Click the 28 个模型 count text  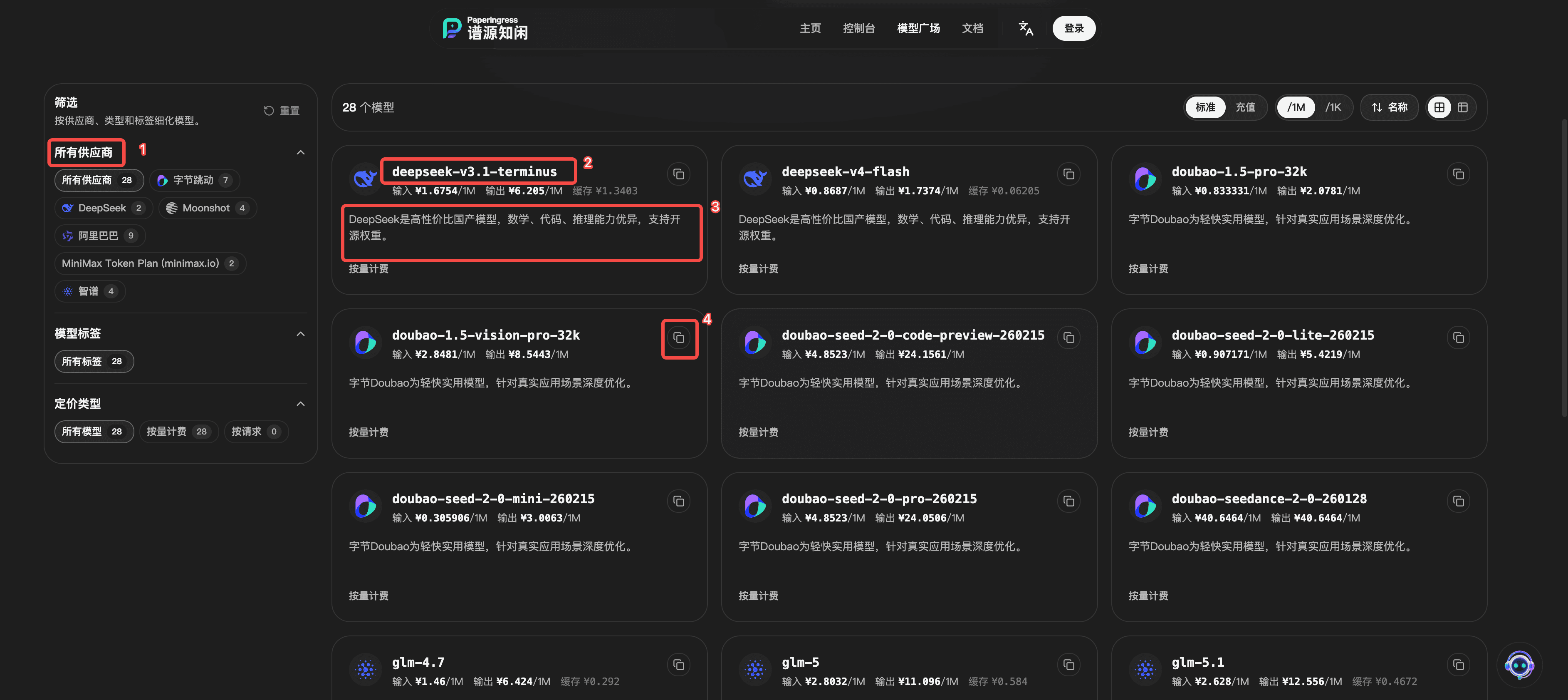point(368,107)
